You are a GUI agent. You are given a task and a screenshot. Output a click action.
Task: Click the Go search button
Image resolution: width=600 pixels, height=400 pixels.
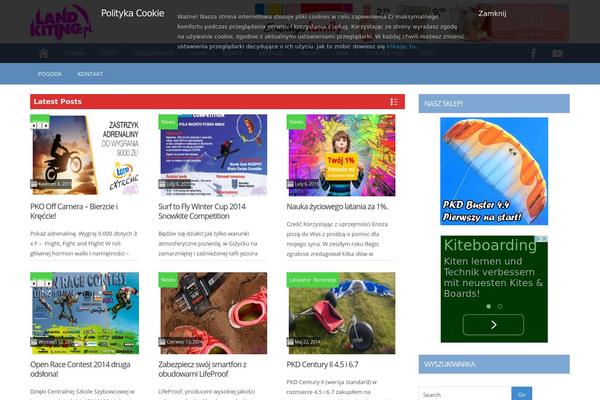point(522,395)
